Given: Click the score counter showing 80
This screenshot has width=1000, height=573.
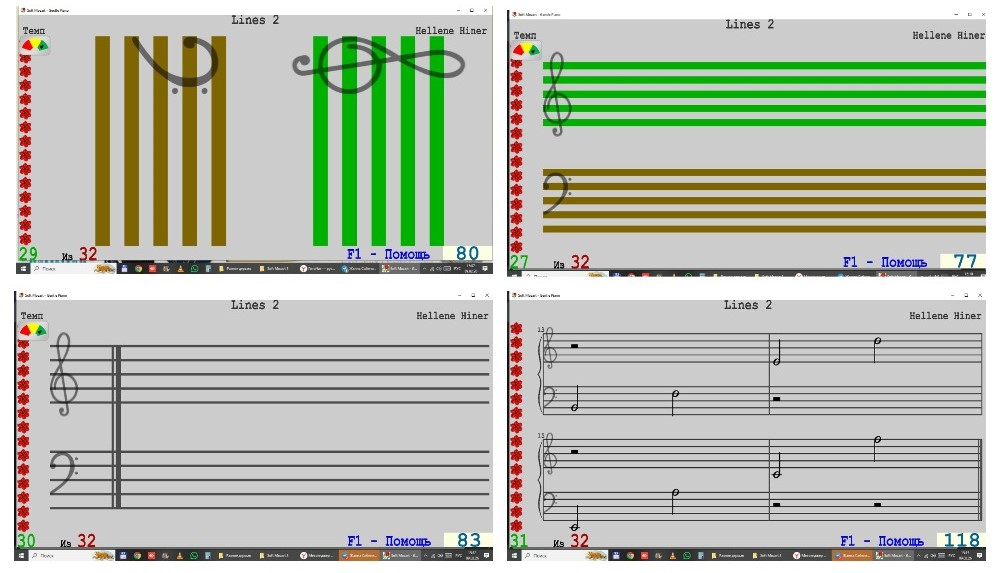Looking at the screenshot, I should [x=467, y=254].
